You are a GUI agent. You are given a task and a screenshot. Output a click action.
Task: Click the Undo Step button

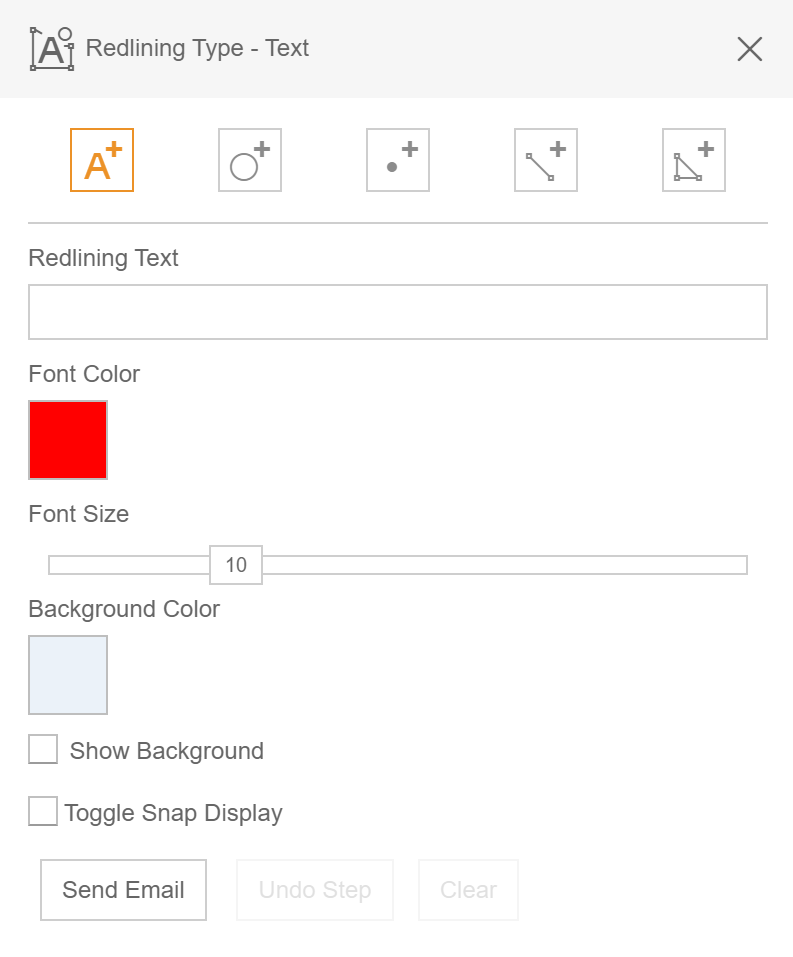click(314, 889)
